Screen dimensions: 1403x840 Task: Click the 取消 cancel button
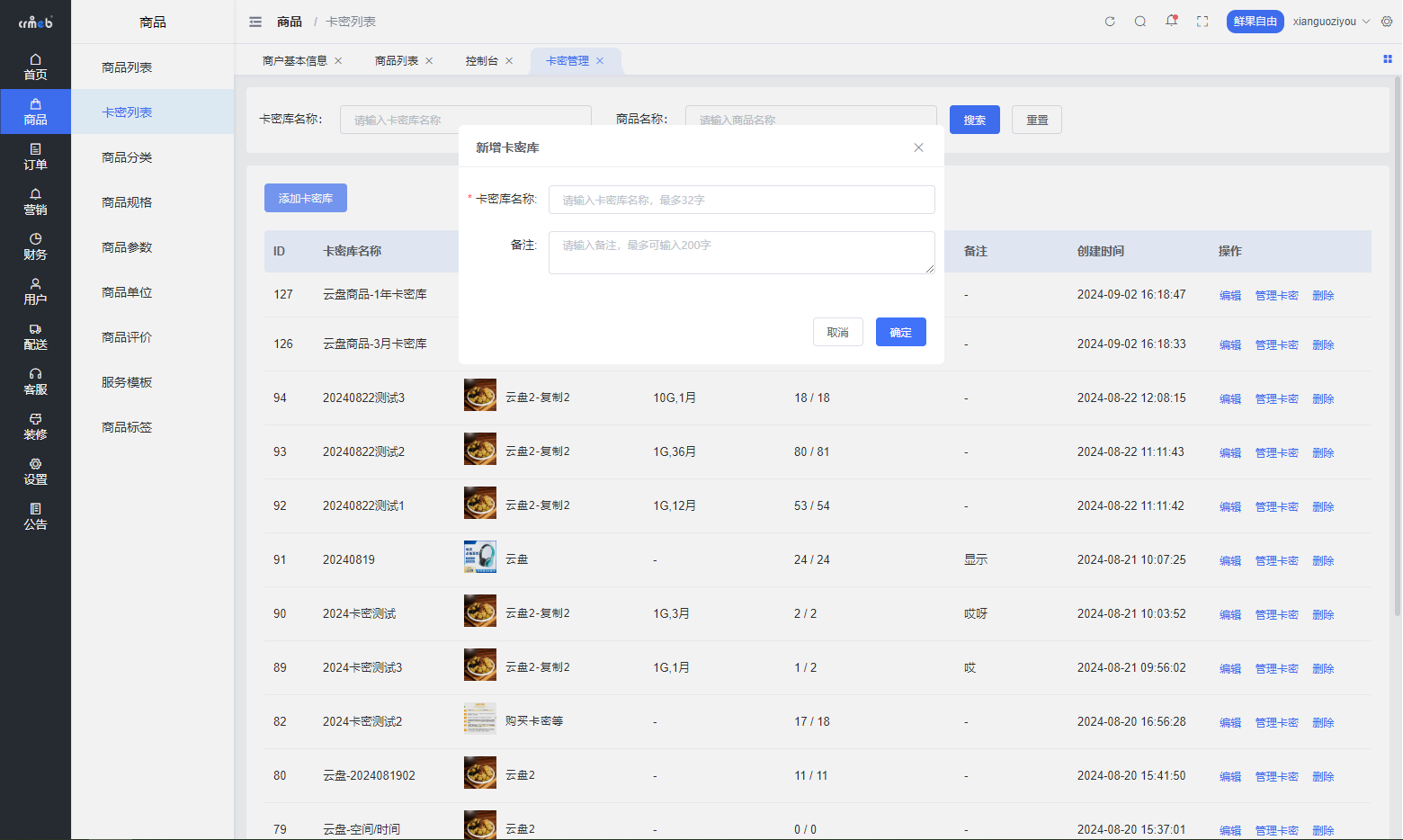(838, 332)
